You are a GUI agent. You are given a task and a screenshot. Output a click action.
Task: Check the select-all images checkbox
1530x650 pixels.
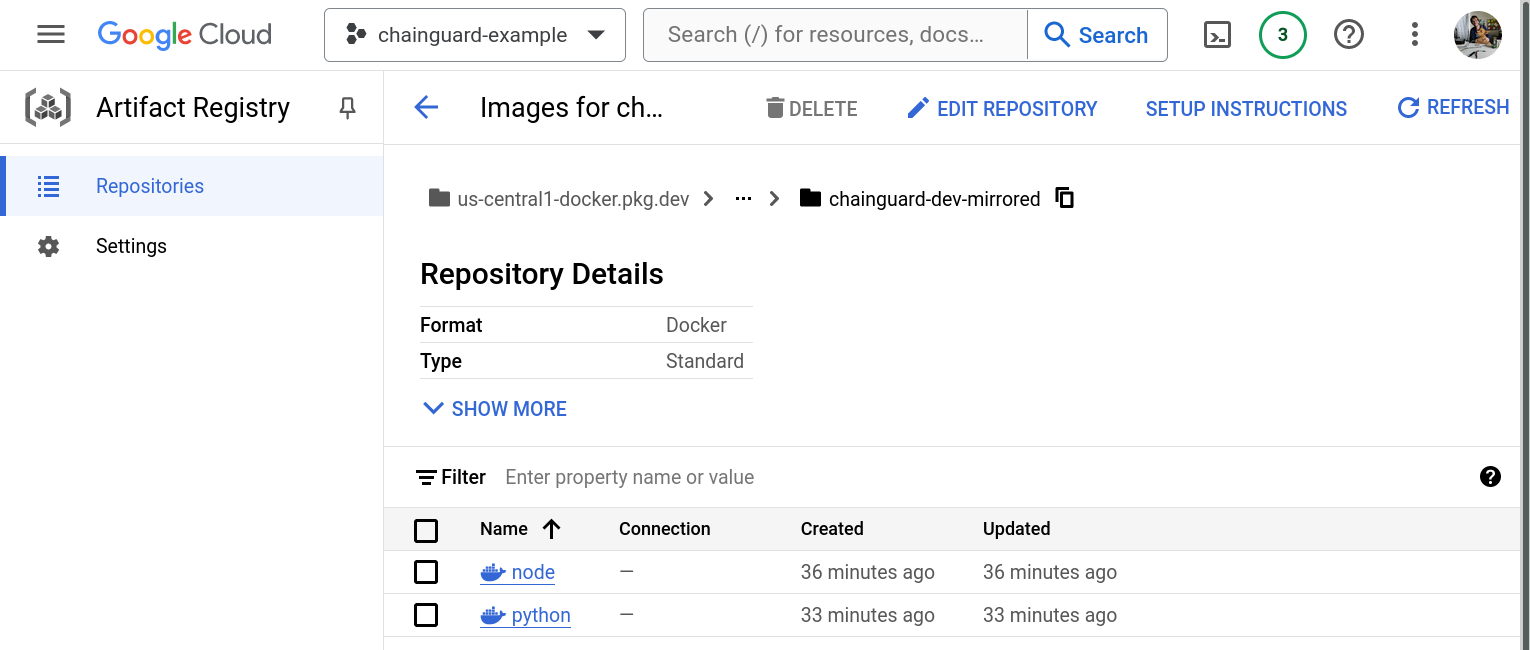pyautogui.click(x=426, y=530)
